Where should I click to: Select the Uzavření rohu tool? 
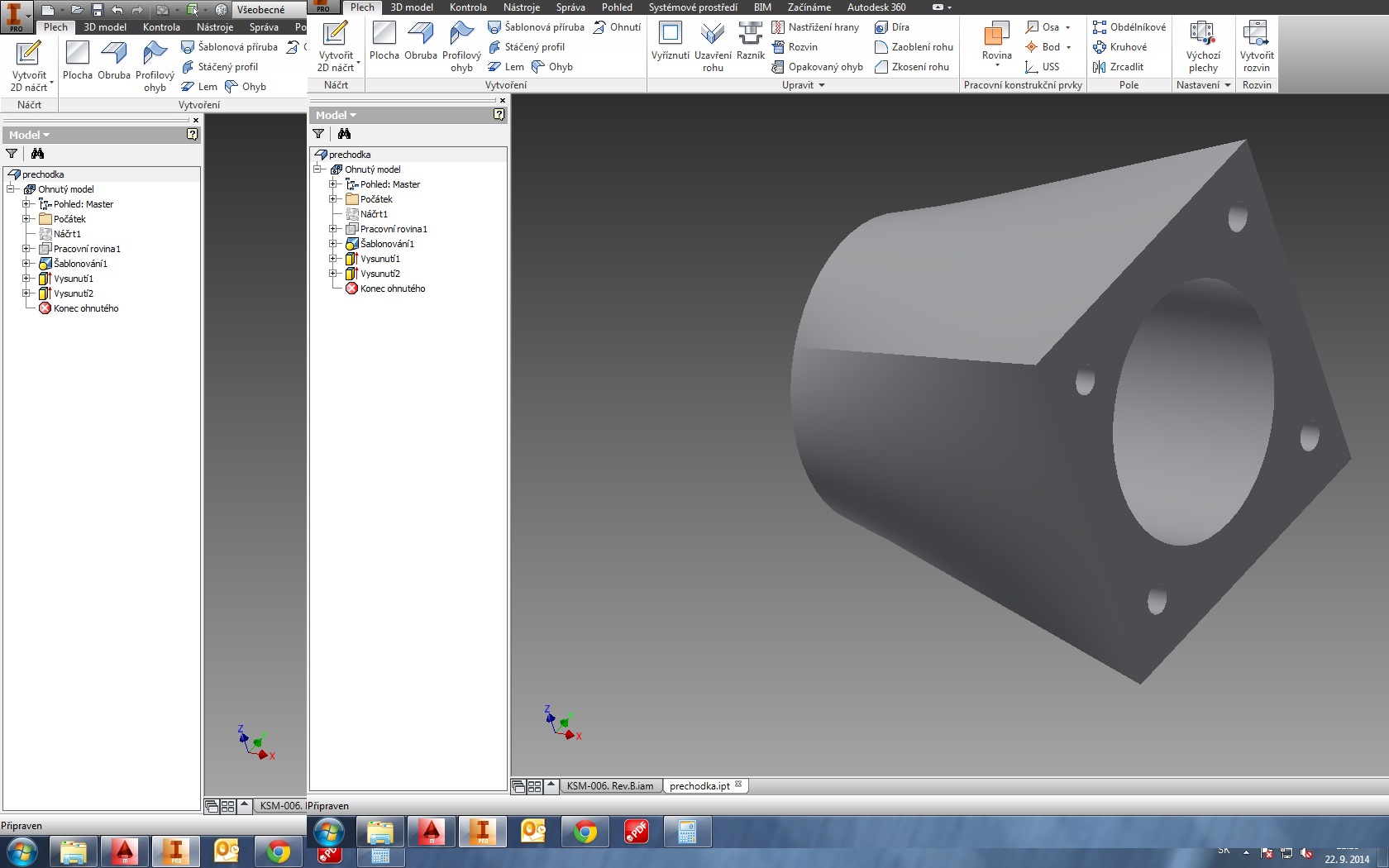713,46
